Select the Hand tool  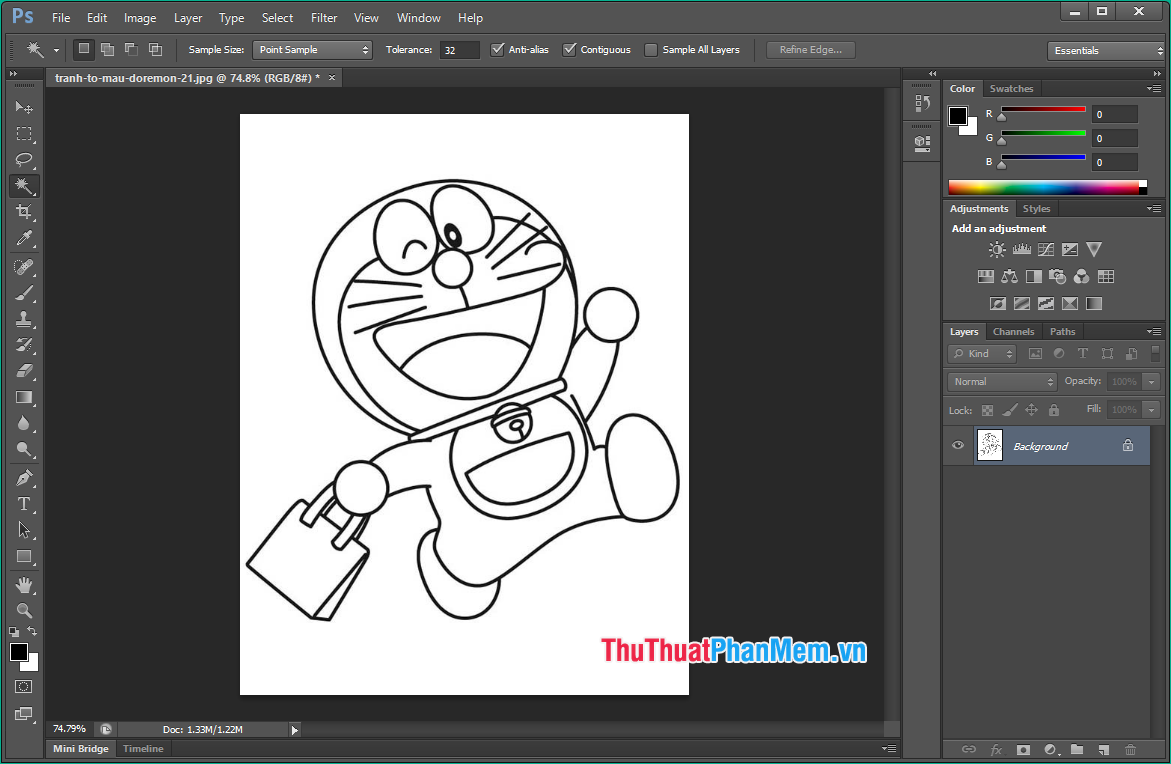24,585
